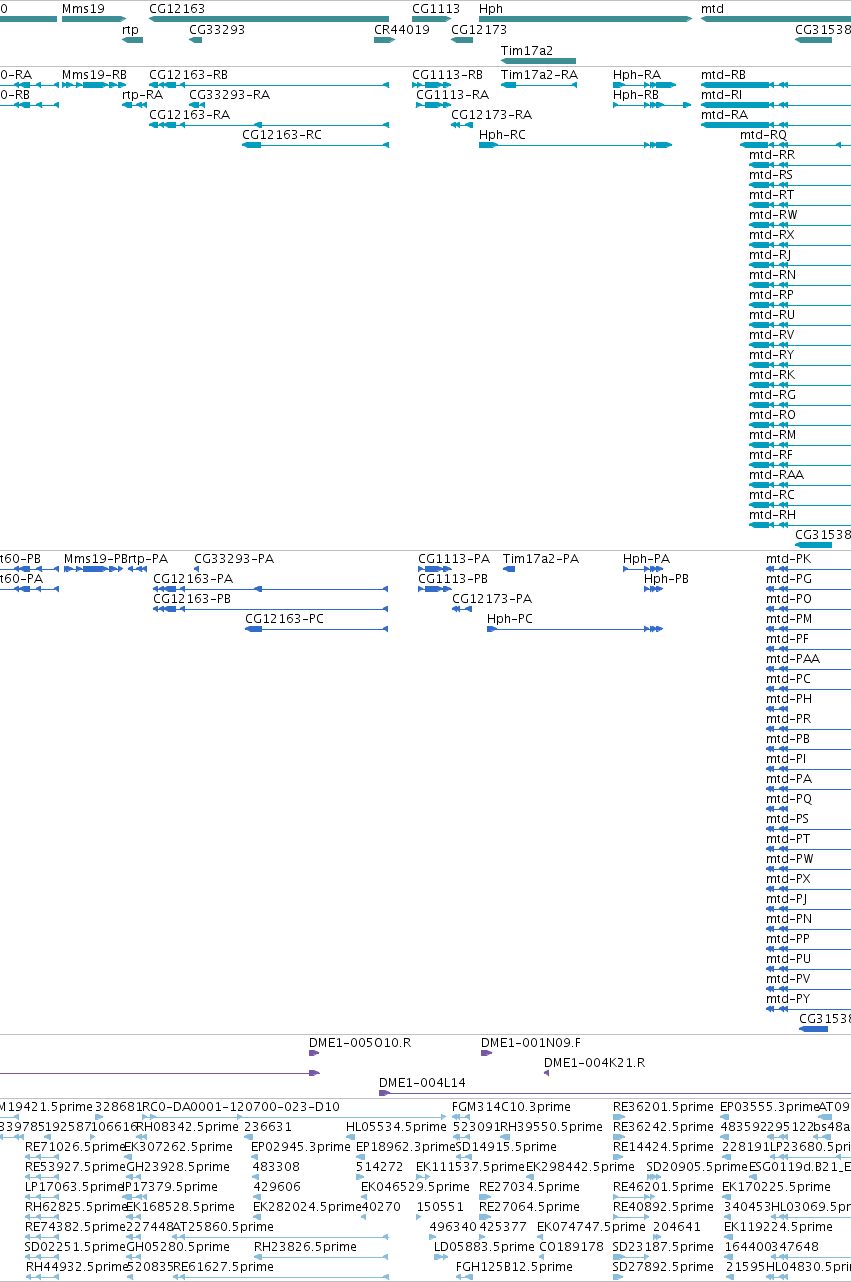Select the CG33293-PA protein
The width and height of the screenshot is (851, 1282).
198,569
